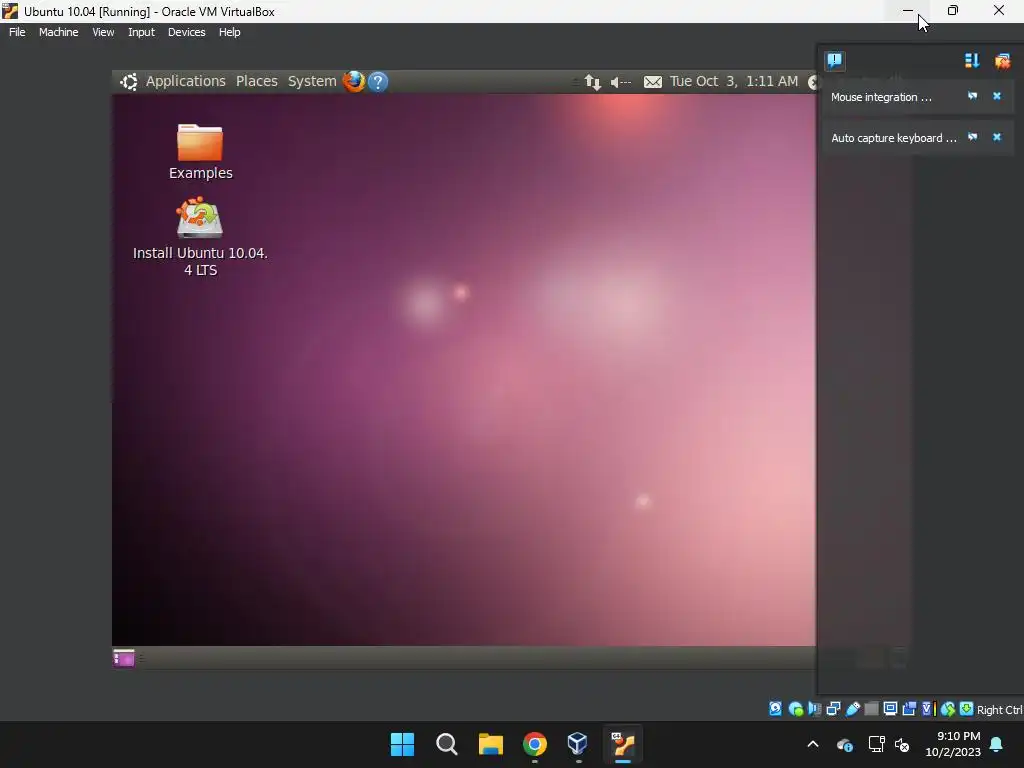Open Ubuntu Places menu
Image resolution: width=1024 pixels, height=768 pixels.
coord(257,81)
